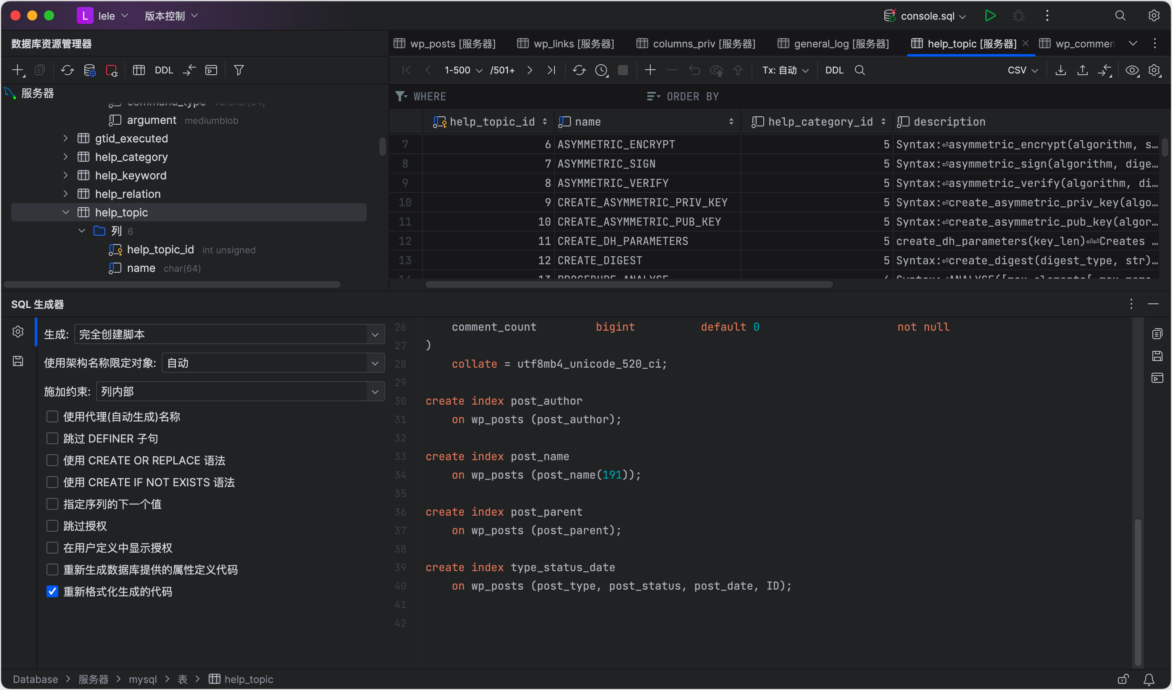Open the query console icon in explorer
1172x690 pixels.
tap(212, 70)
